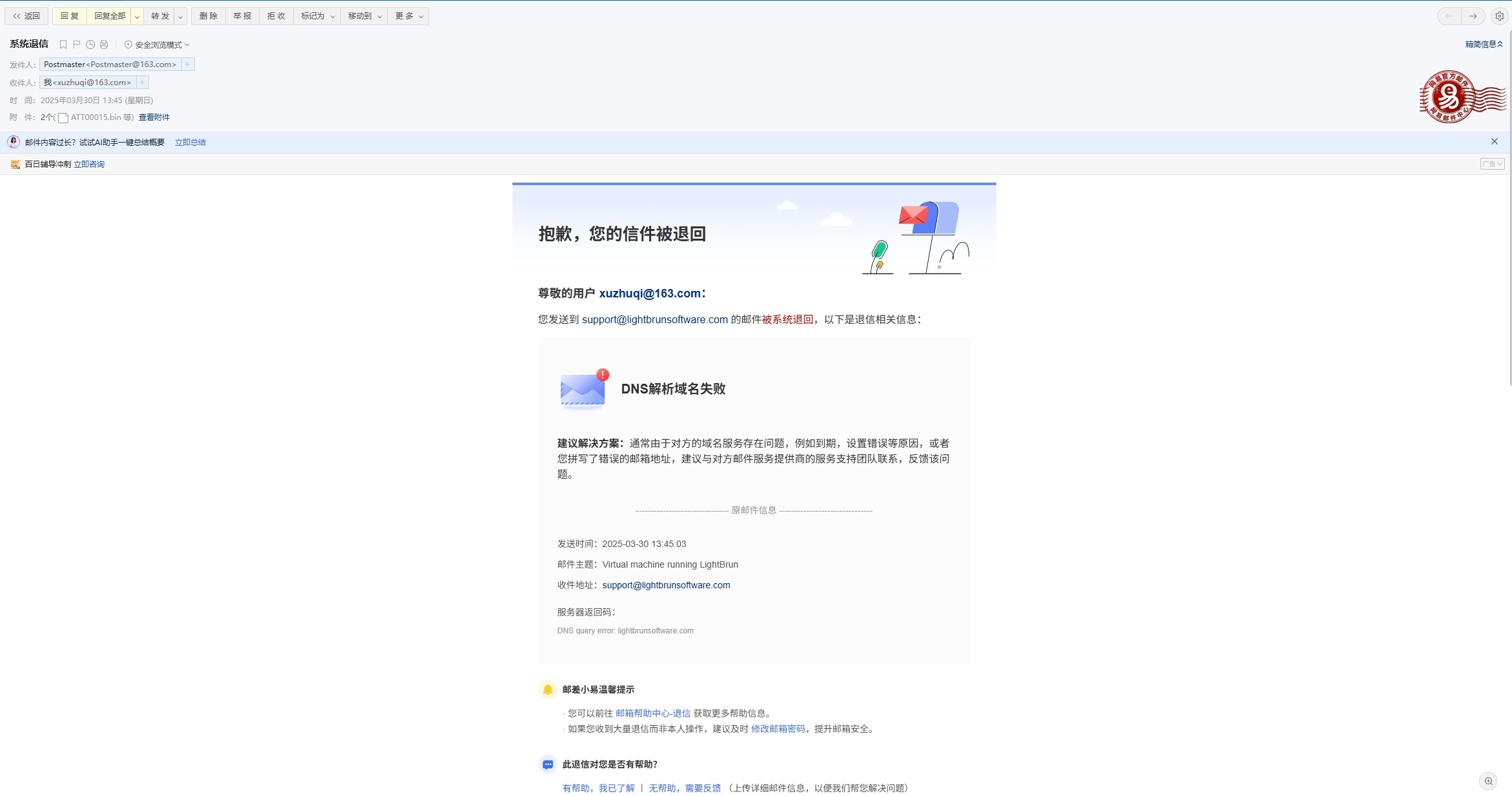Click the DNS query error text
Screen dimensions: 1512x796
(x=625, y=631)
